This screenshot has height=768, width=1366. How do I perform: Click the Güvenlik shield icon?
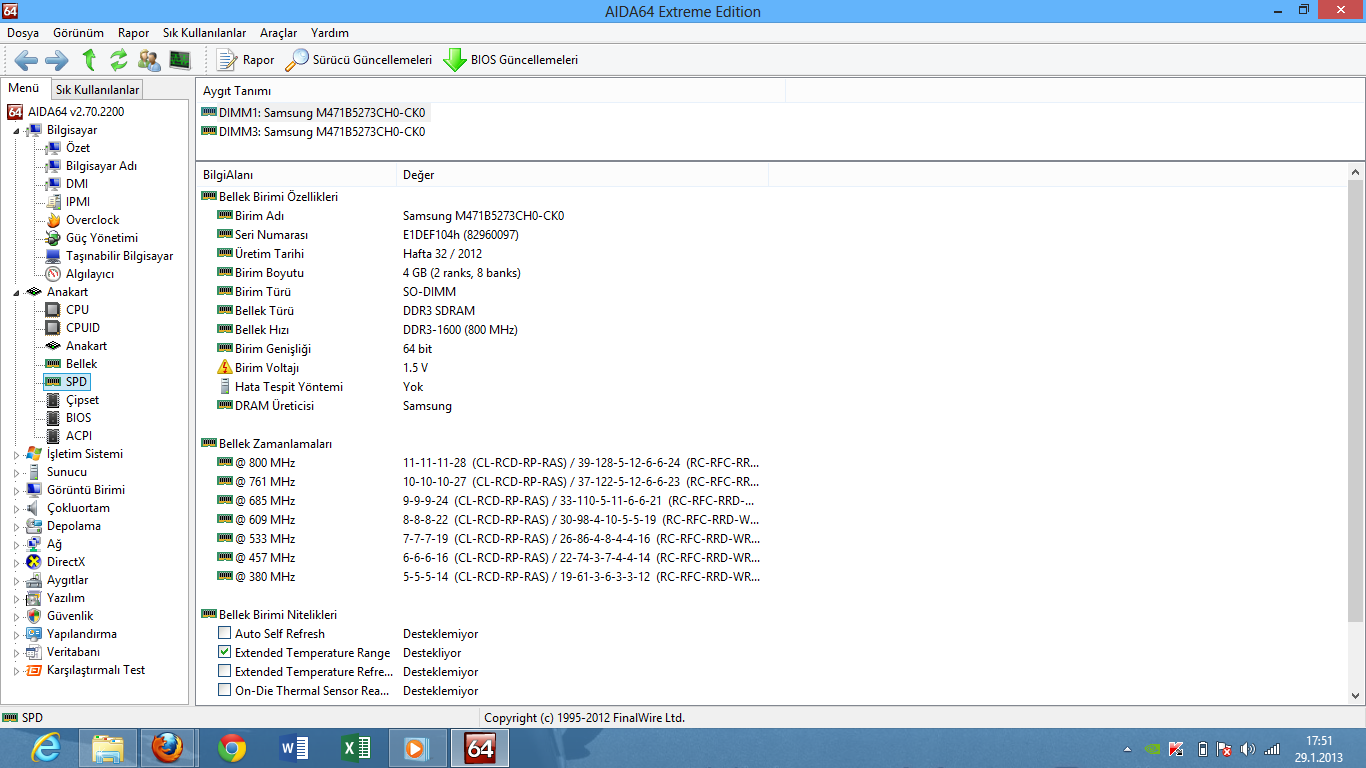[34, 616]
